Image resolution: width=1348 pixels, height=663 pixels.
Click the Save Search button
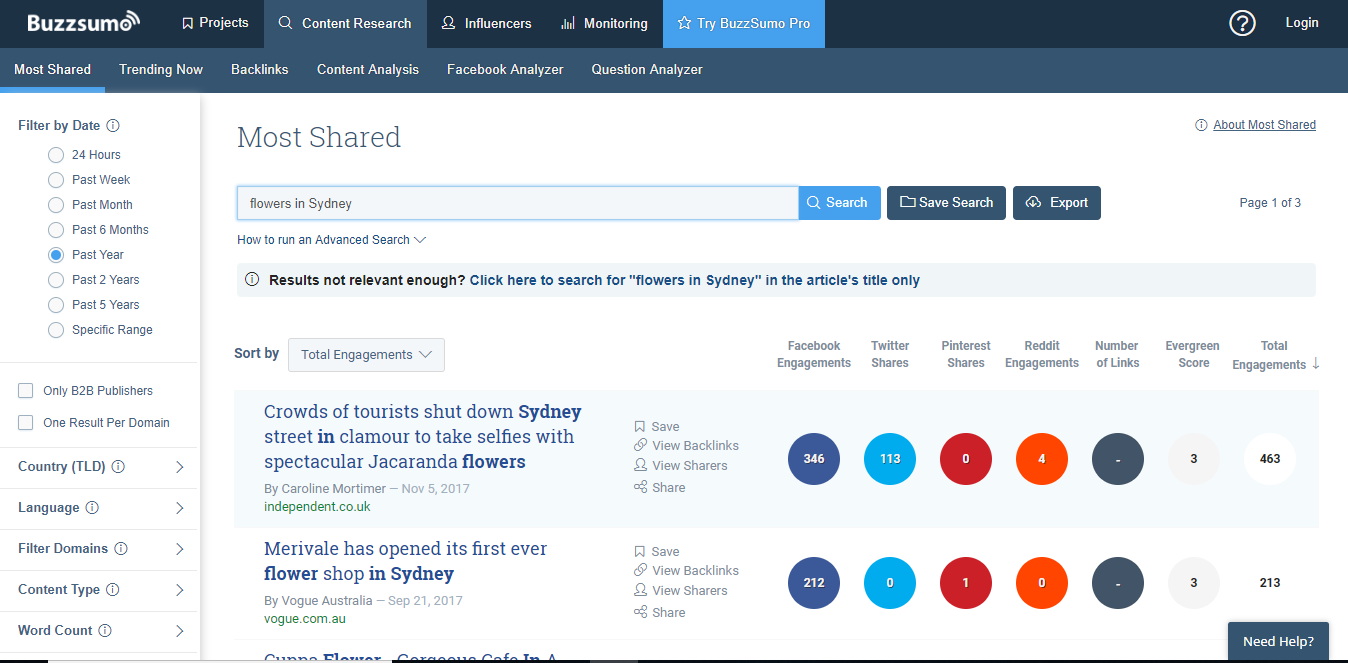point(946,203)
